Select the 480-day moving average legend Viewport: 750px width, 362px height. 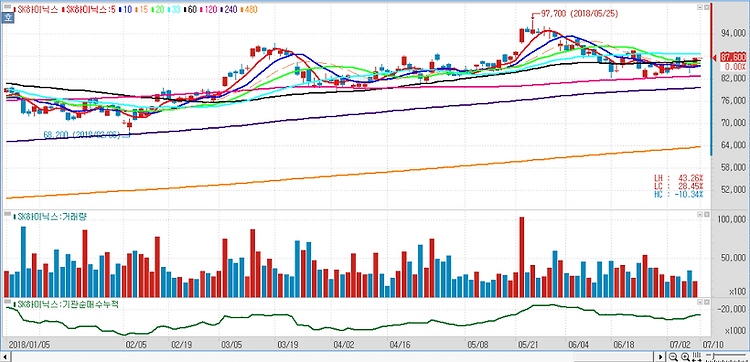pos(250,9)
